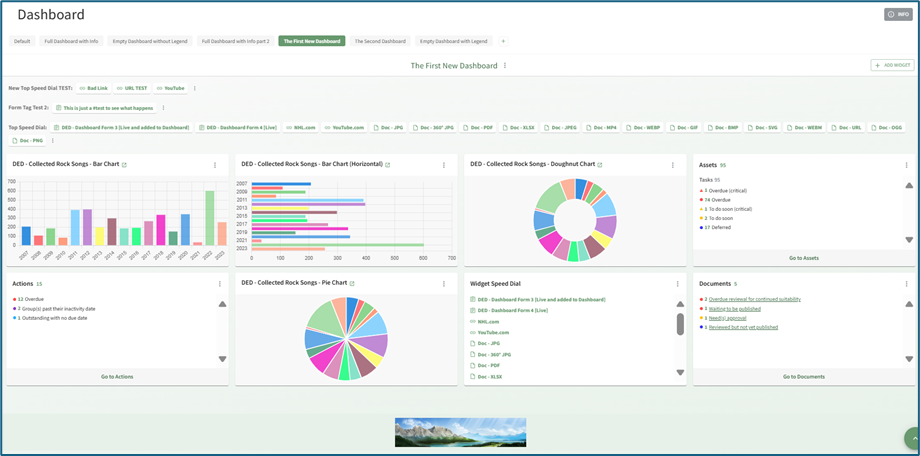Open the Widget Speed Dial kebab menu
Viewport: 920px width, 456px height.
[677, 284]
